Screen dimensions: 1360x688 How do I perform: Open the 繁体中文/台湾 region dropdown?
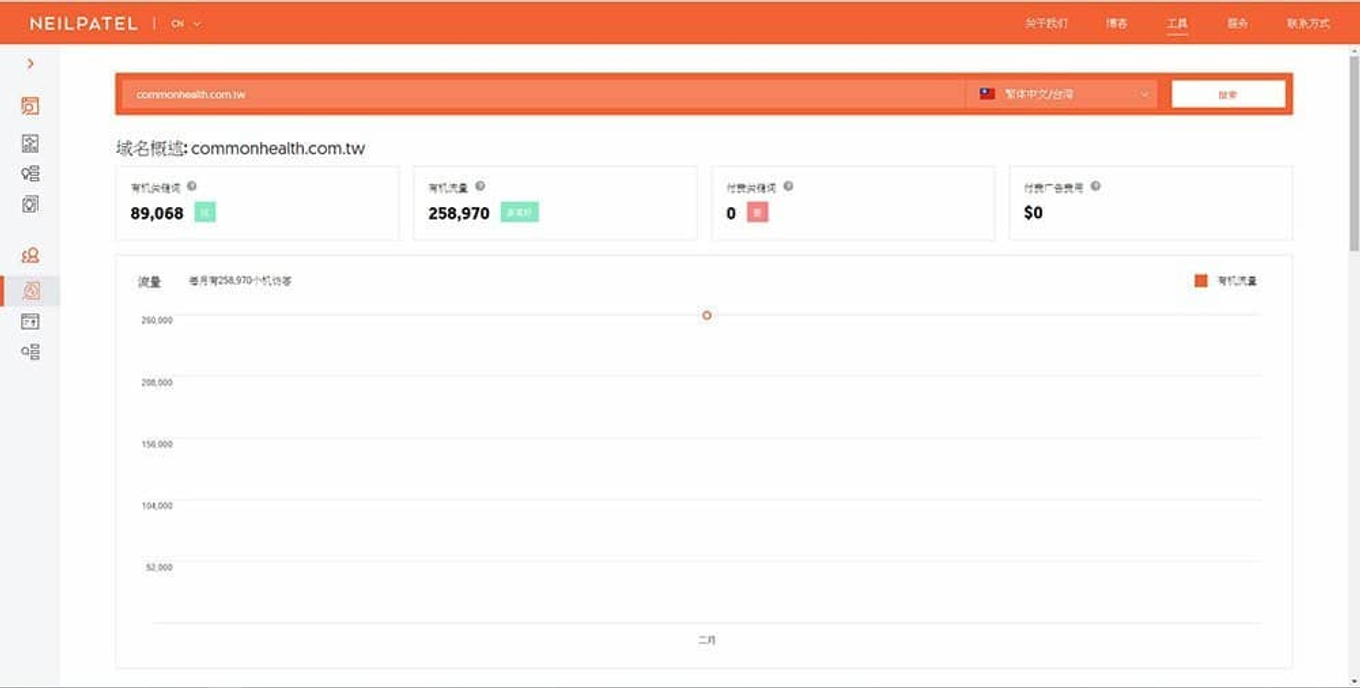(x=1063, y=94)
